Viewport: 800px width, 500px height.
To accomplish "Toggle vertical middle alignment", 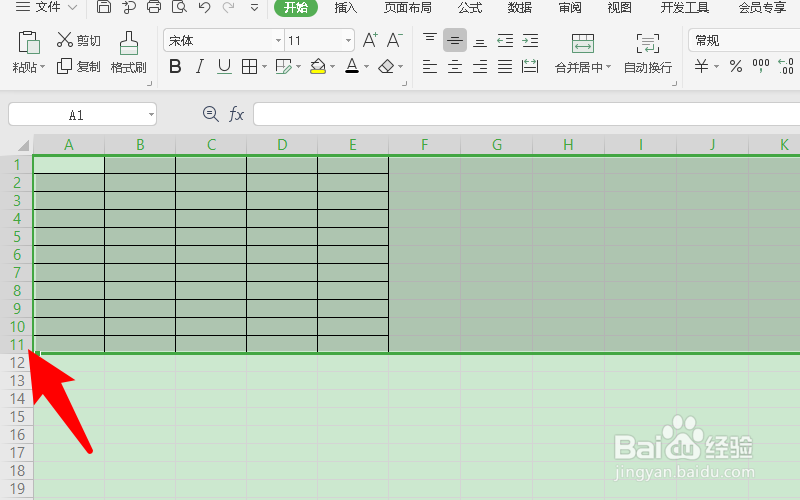I will pyautogui.click(x=455, y=40).
